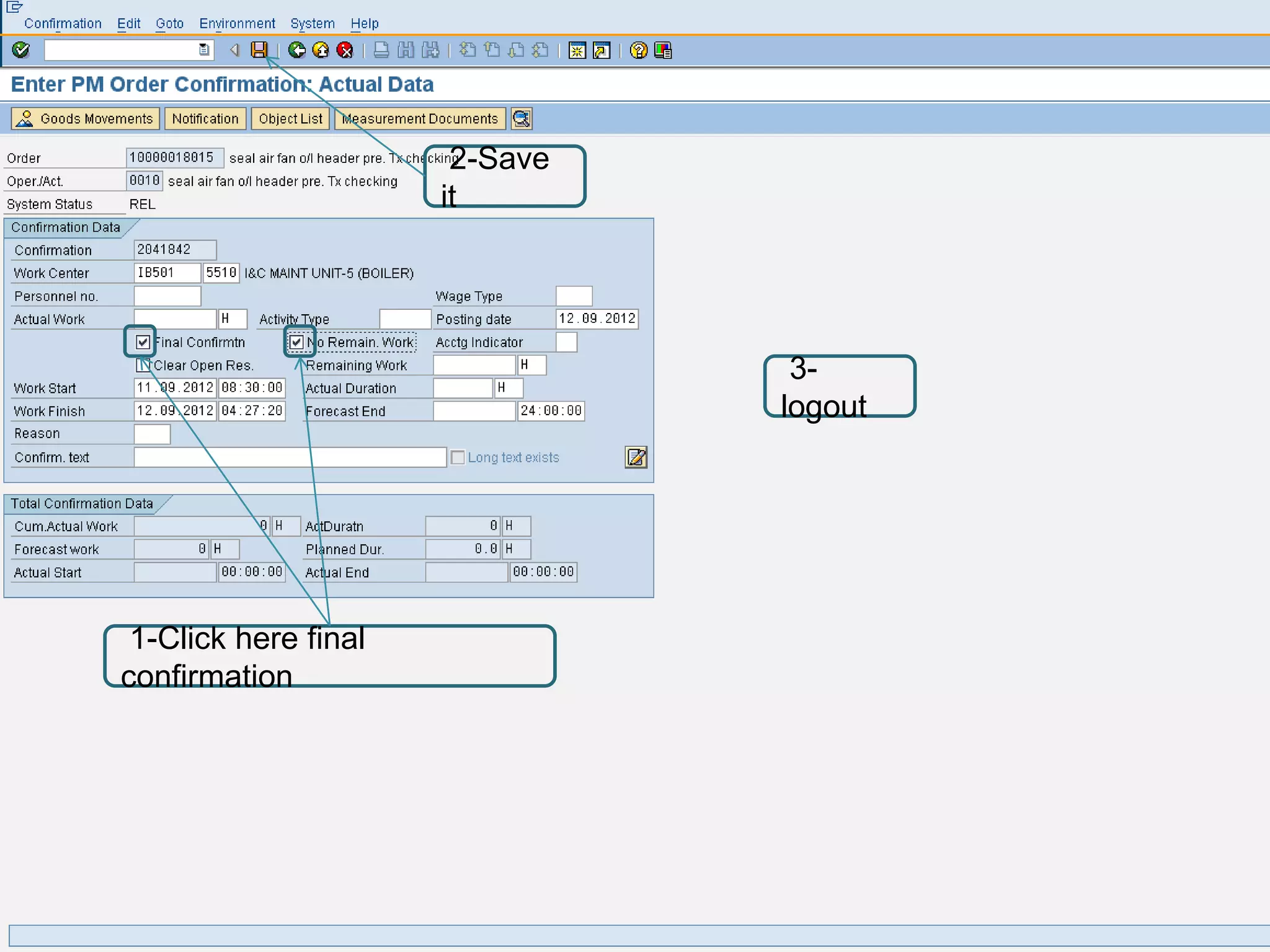1270x952 pixels.
Task: Enable the Clear Open Res. checkbox
Action: 142,365
